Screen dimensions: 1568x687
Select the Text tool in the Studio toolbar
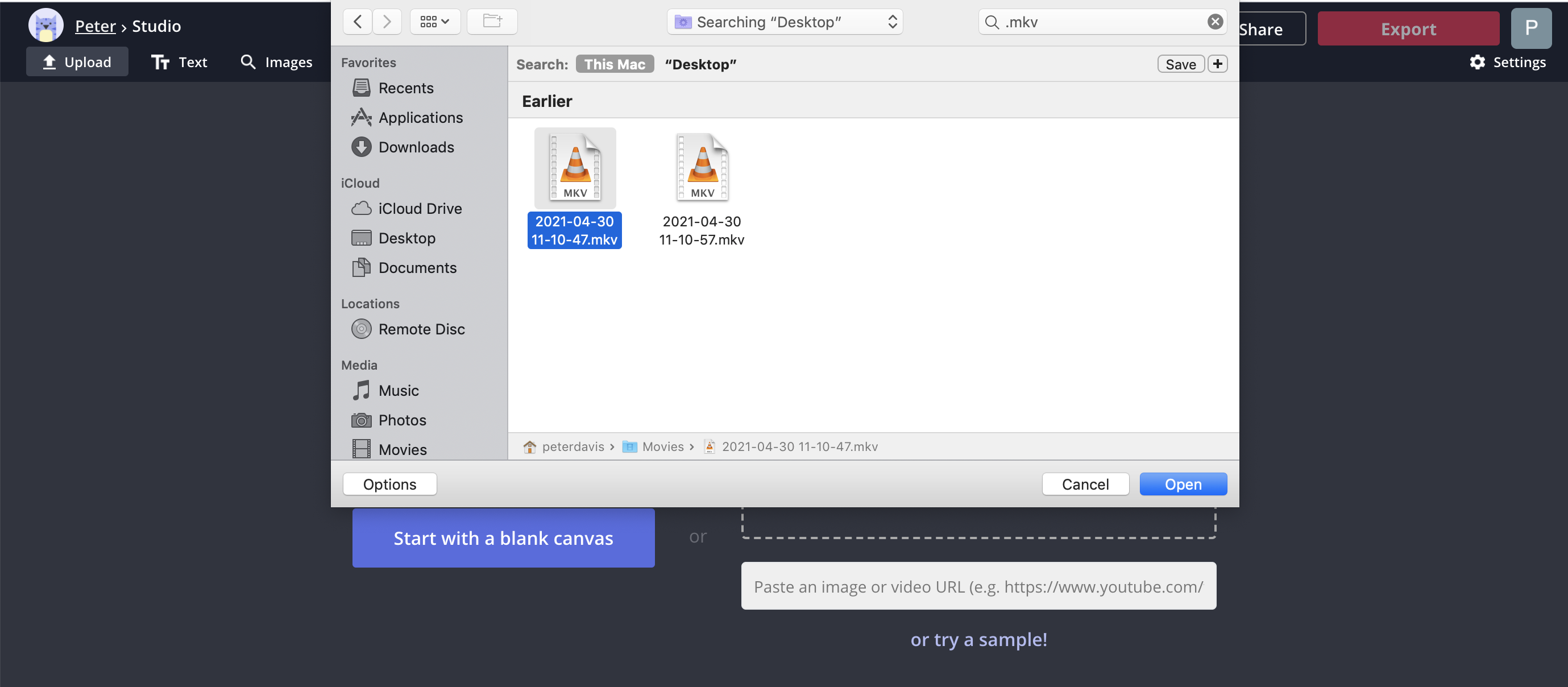point(179,62)
